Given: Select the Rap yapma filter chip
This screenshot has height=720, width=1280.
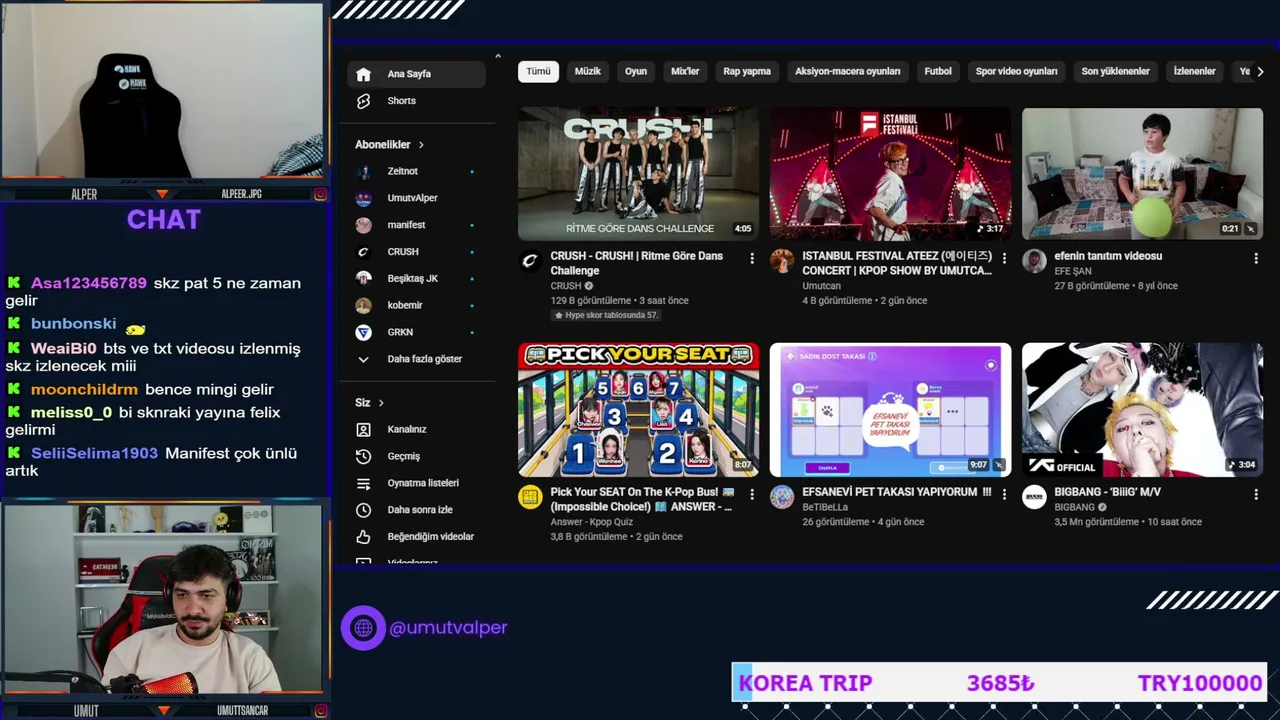Looking at the screenshot, I should pos(747,72).
